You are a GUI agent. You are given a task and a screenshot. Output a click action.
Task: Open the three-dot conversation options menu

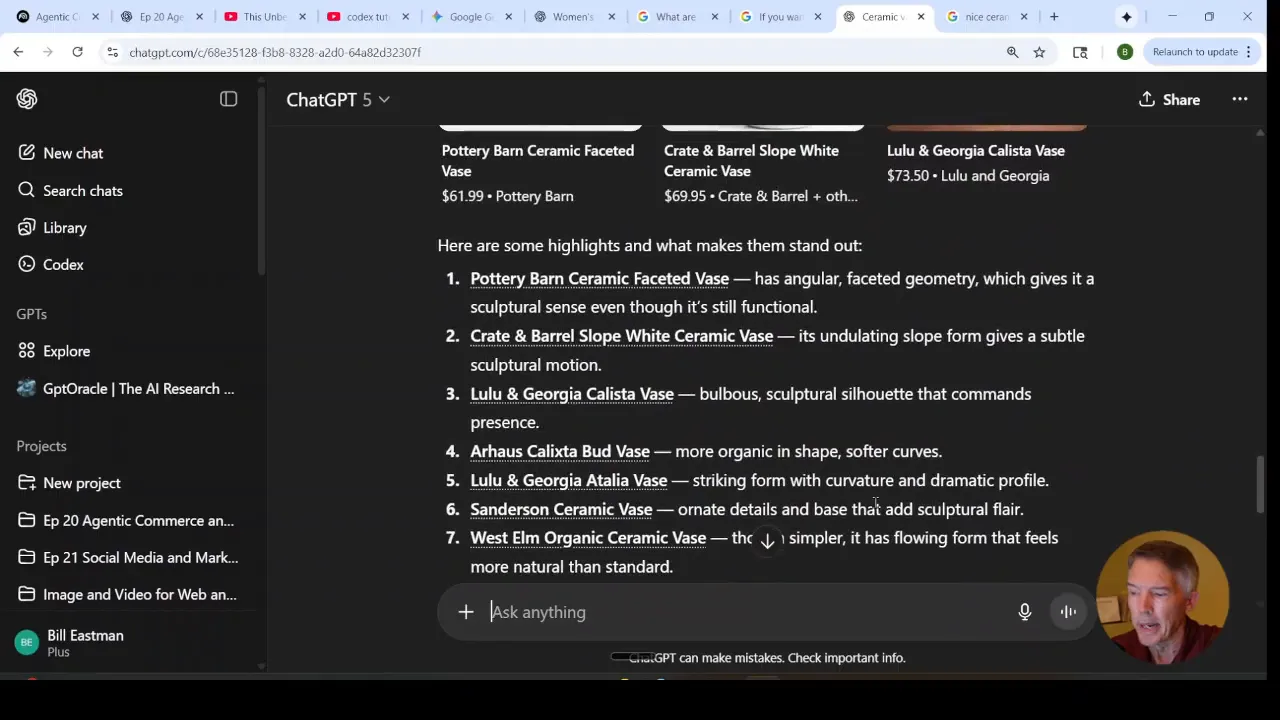[1239, 99]
